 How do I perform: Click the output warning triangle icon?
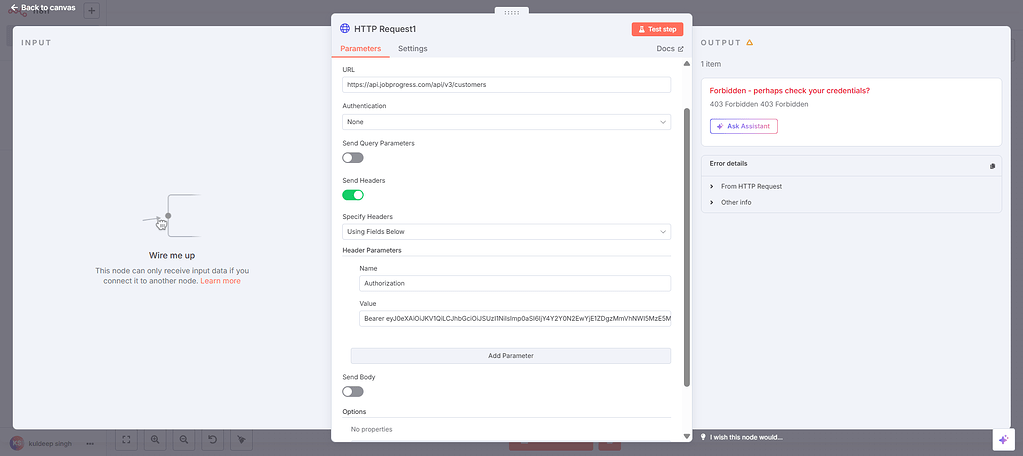(750, 43)
